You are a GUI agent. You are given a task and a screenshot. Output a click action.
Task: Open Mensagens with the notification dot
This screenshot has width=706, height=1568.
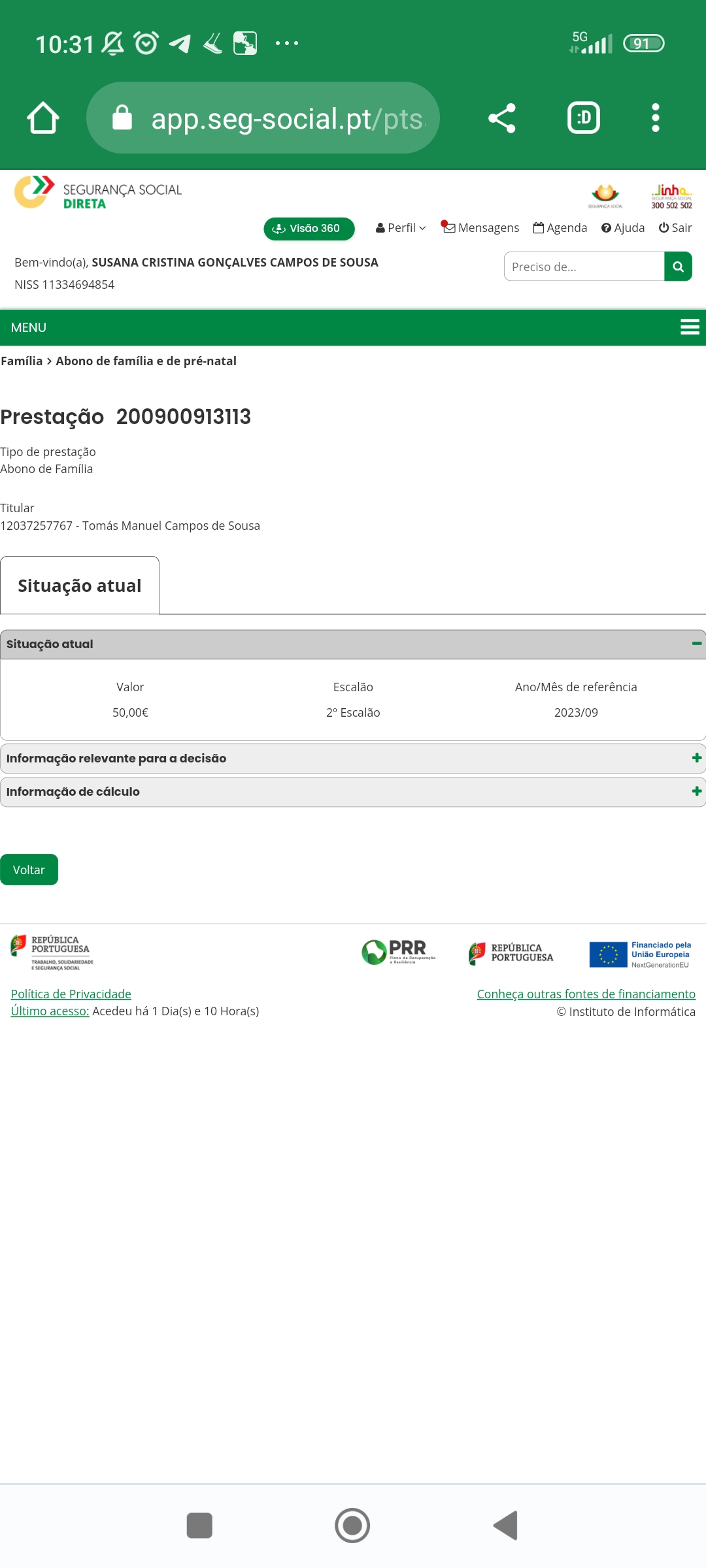click(x=481, y=228)
